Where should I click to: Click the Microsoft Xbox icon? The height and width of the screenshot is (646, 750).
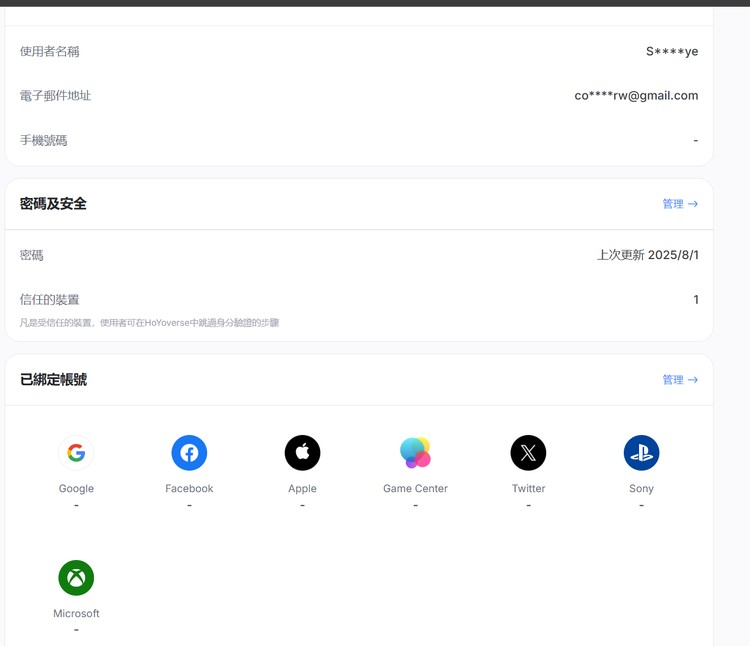(x=76, y=578)
